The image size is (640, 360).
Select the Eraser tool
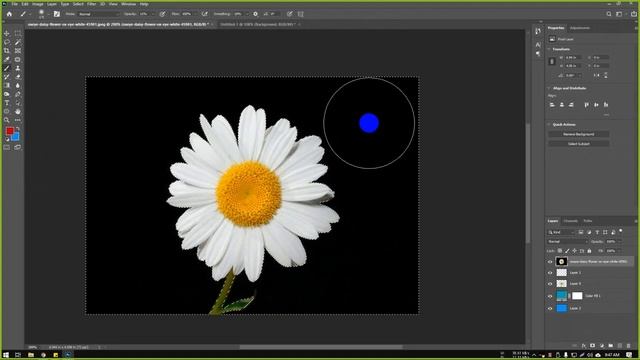tap(18, 77)
